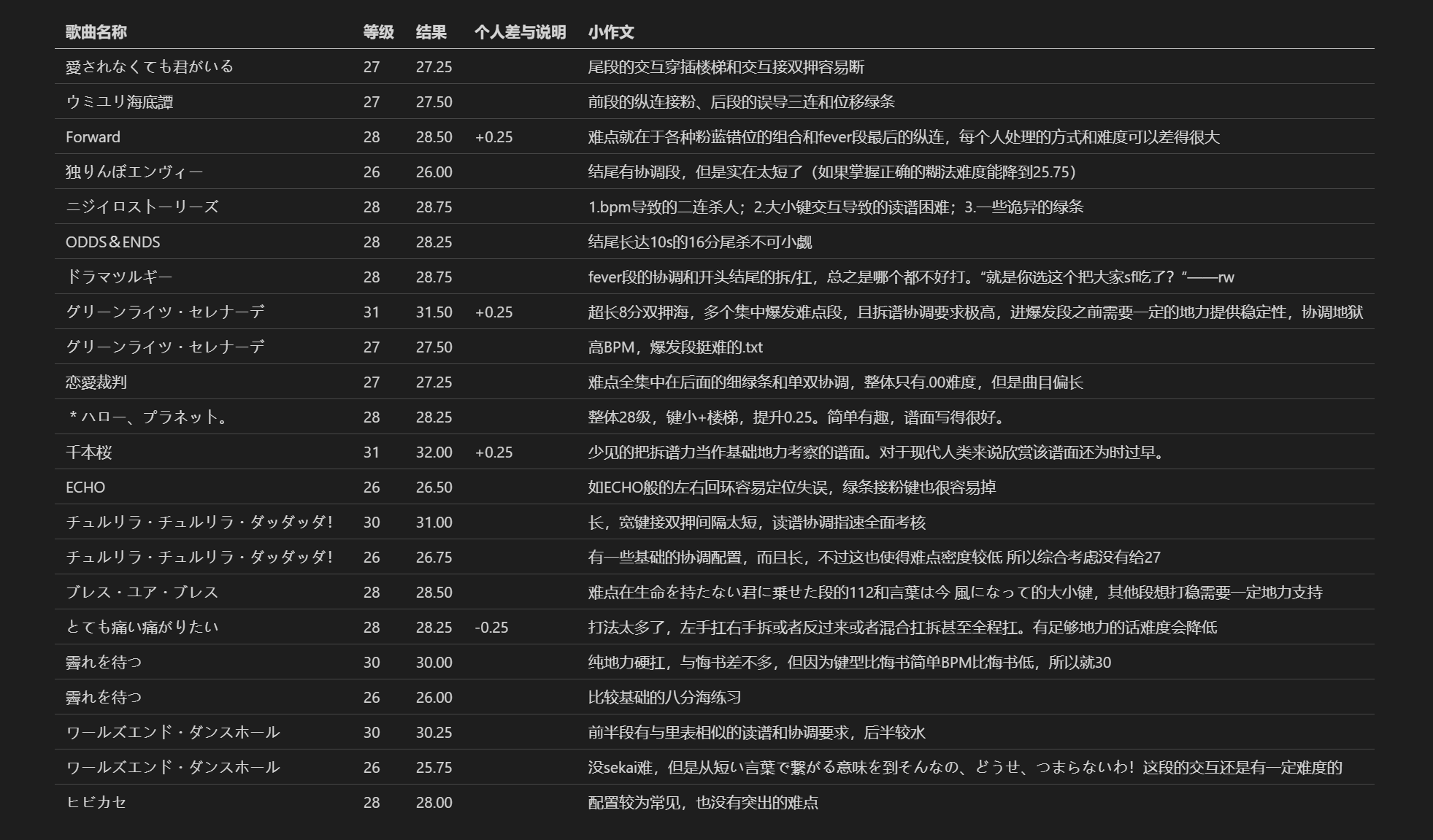Screen dimensions: 1433x840
Task: Select song name ドラマツルギー
Action: pyautogui.click(x=119, y=277)
